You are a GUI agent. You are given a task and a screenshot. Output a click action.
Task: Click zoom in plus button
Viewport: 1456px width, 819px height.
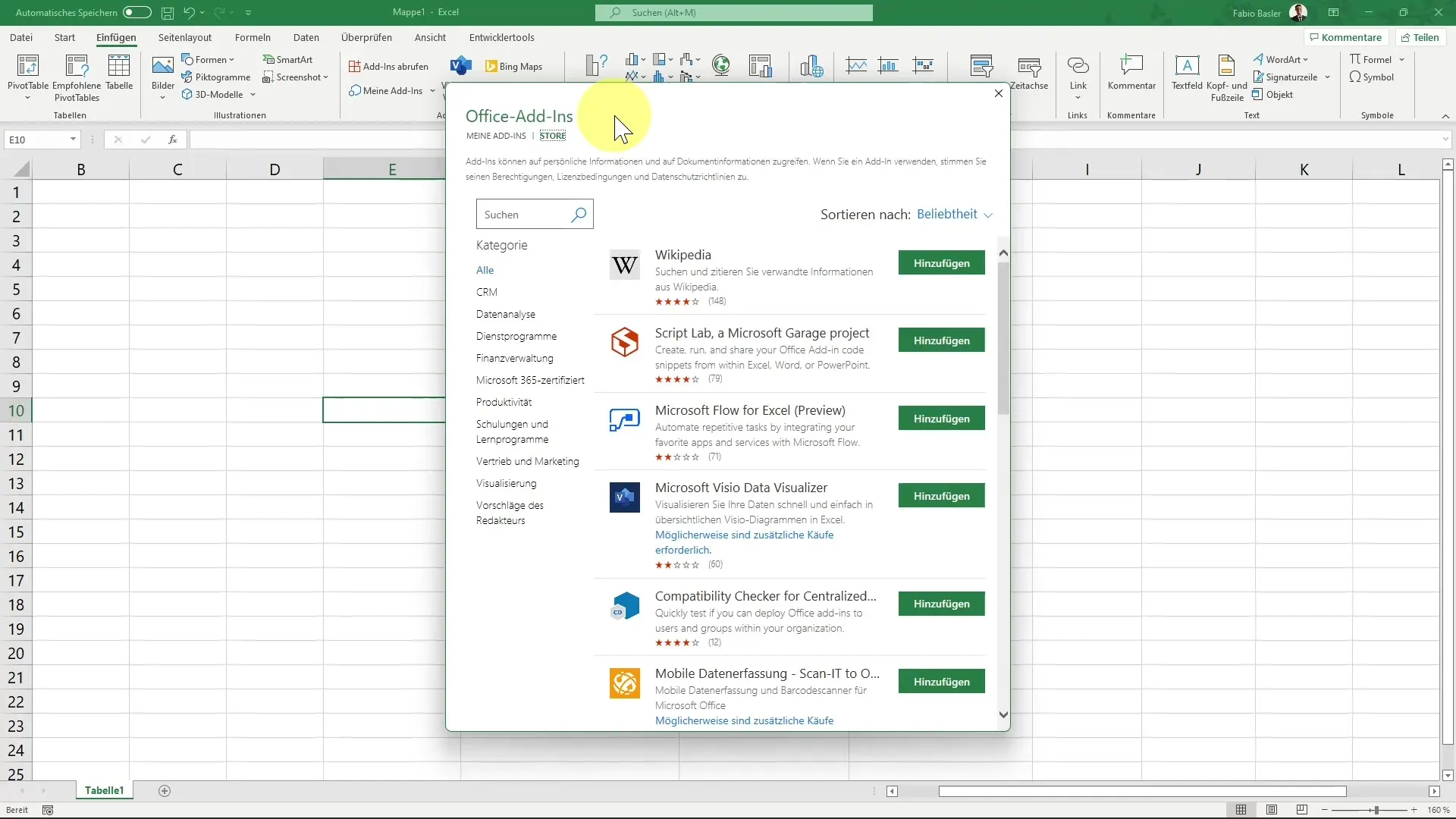tap(1414, 810)
